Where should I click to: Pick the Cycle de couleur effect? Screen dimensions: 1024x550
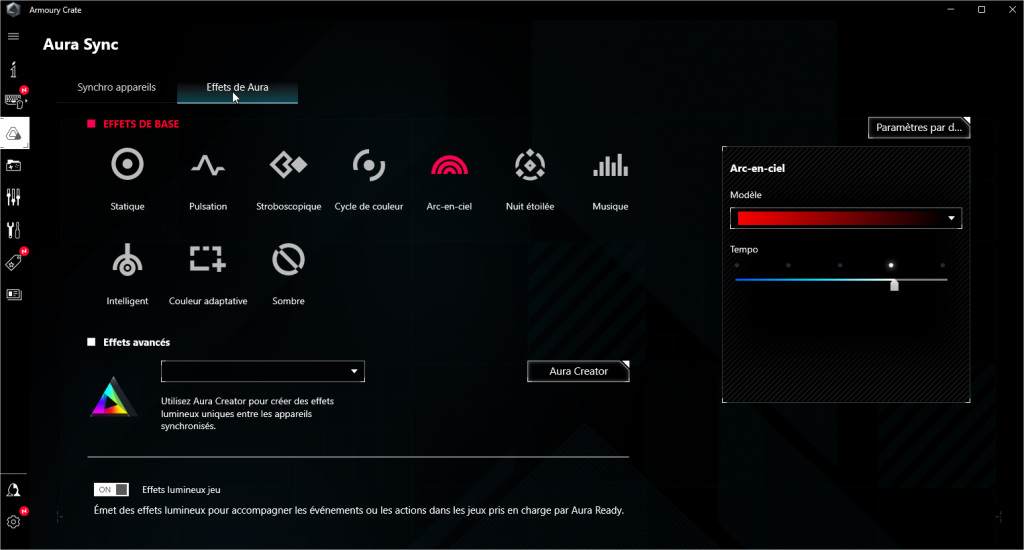point(369,165)
